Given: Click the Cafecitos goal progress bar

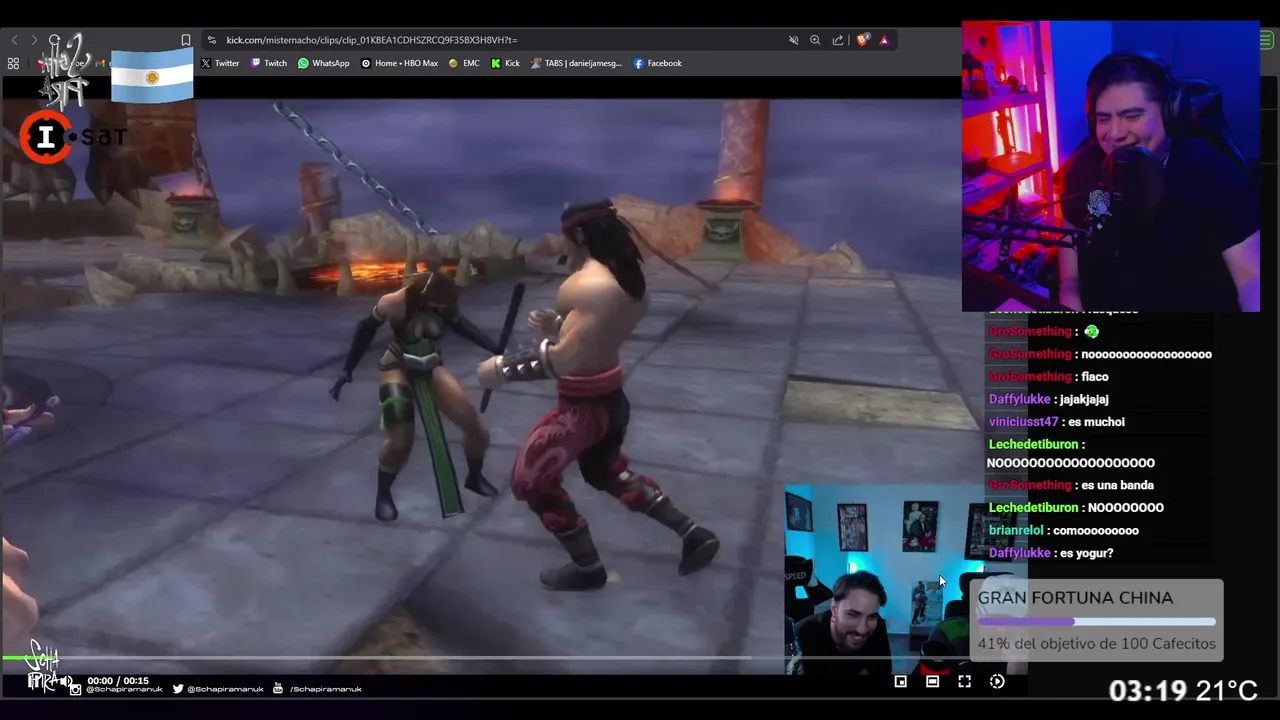Looking at the screenshot, I should click(x=1096, y=622).
